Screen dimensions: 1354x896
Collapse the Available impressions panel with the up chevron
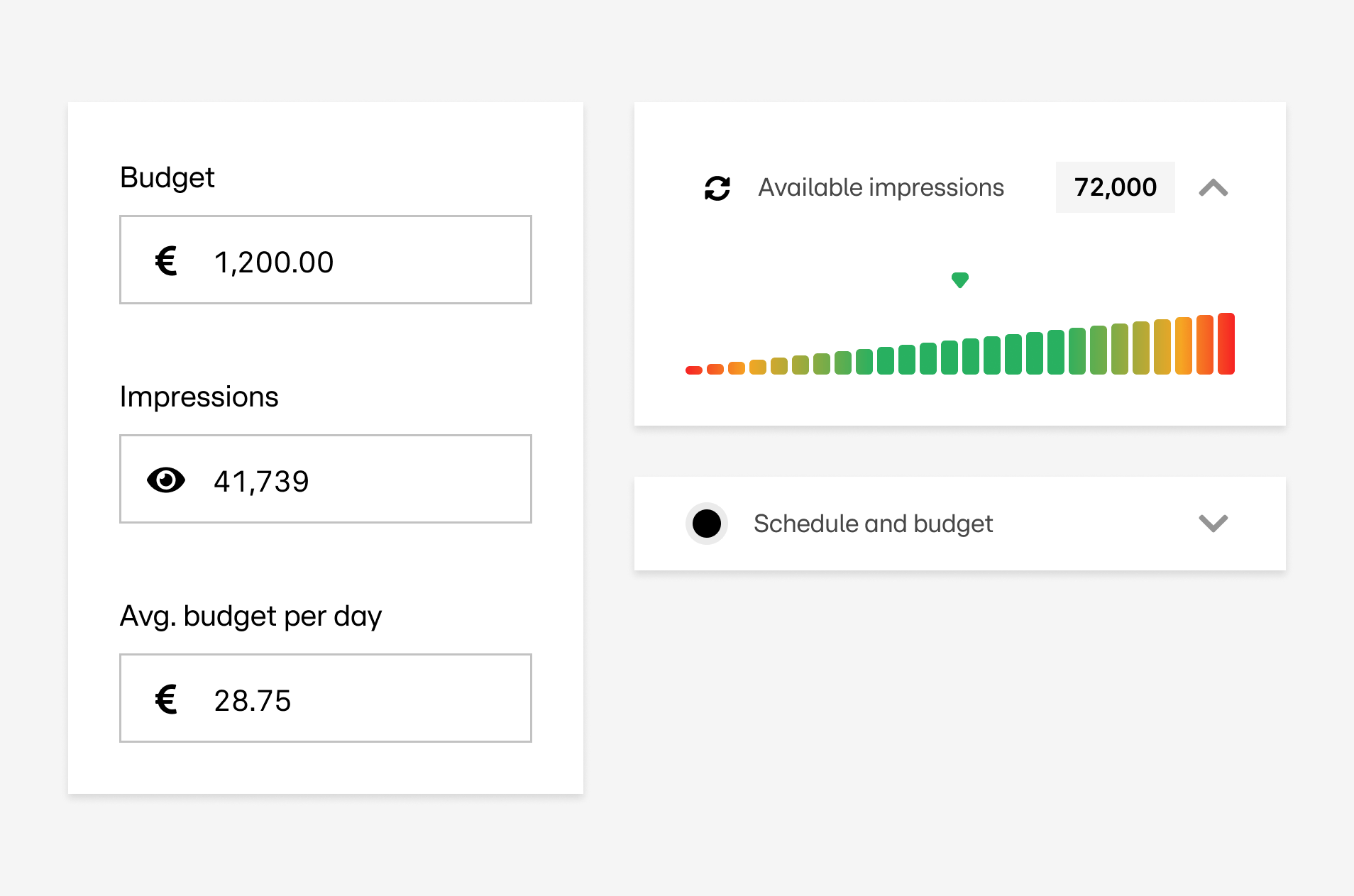1213,188
